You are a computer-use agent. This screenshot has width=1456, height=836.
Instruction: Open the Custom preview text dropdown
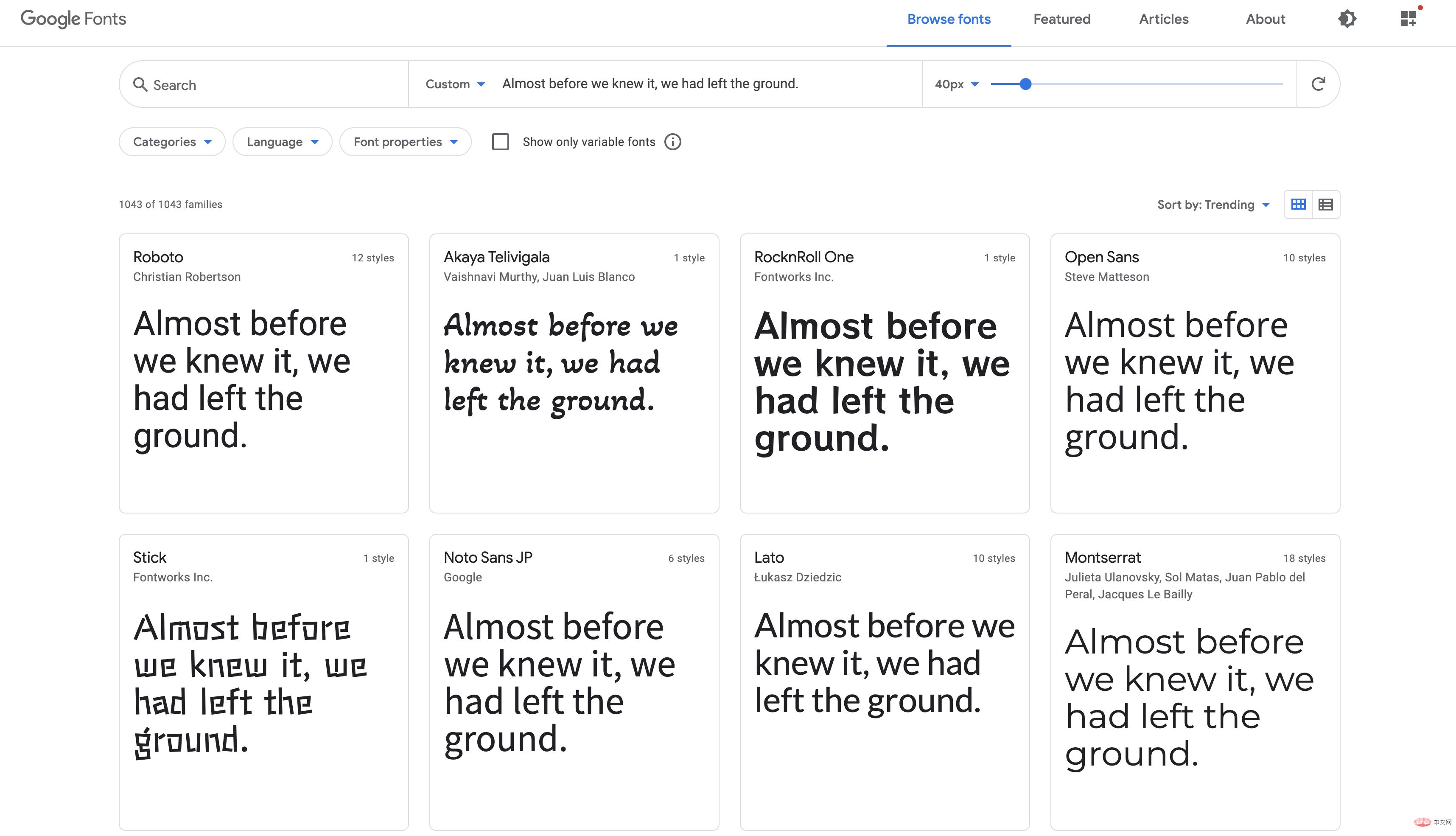click(x=455, y=84)
